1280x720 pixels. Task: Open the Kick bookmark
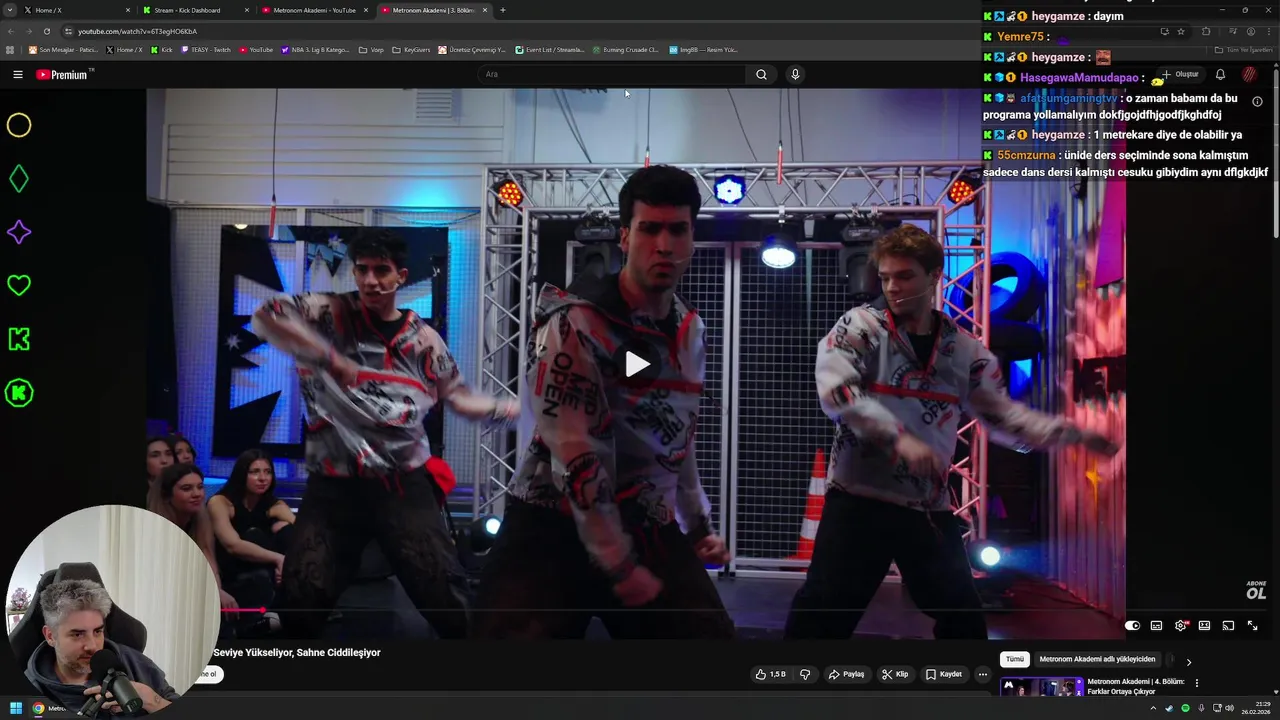(162, 49)
